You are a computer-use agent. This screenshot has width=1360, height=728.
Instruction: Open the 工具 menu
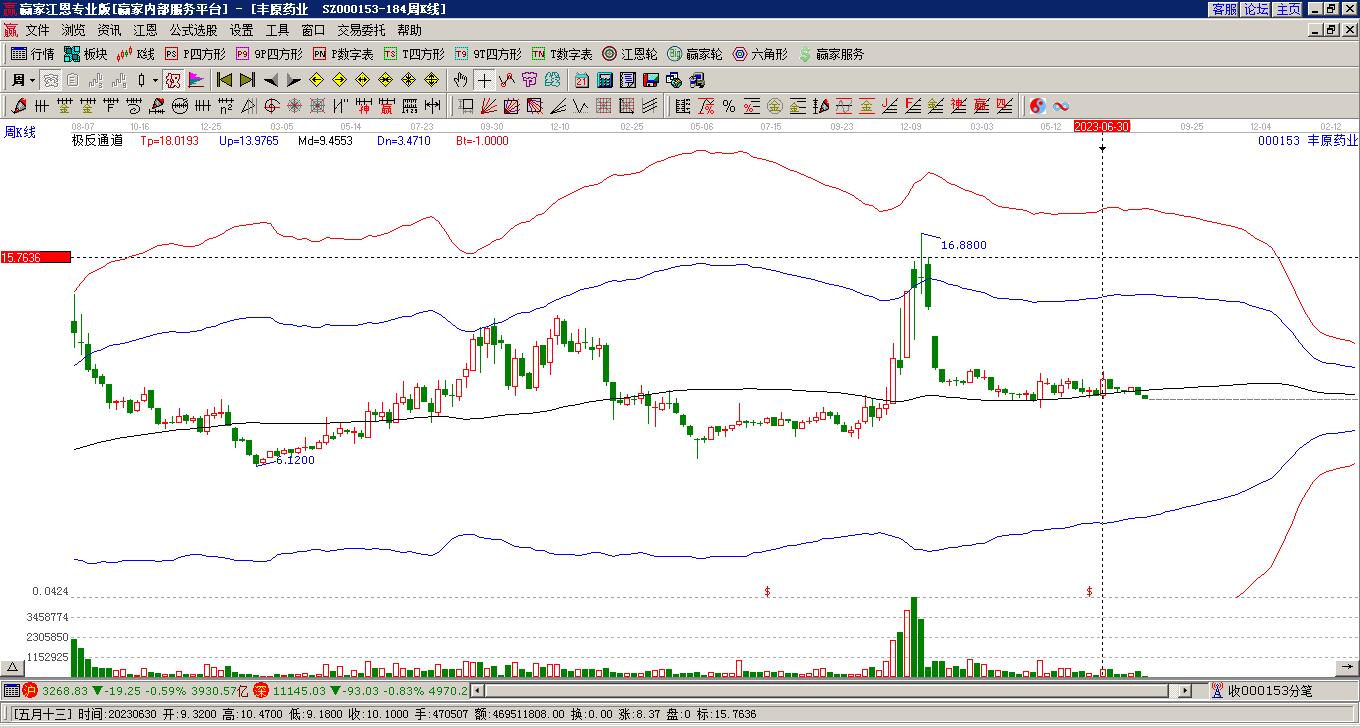tap(277, 31)
